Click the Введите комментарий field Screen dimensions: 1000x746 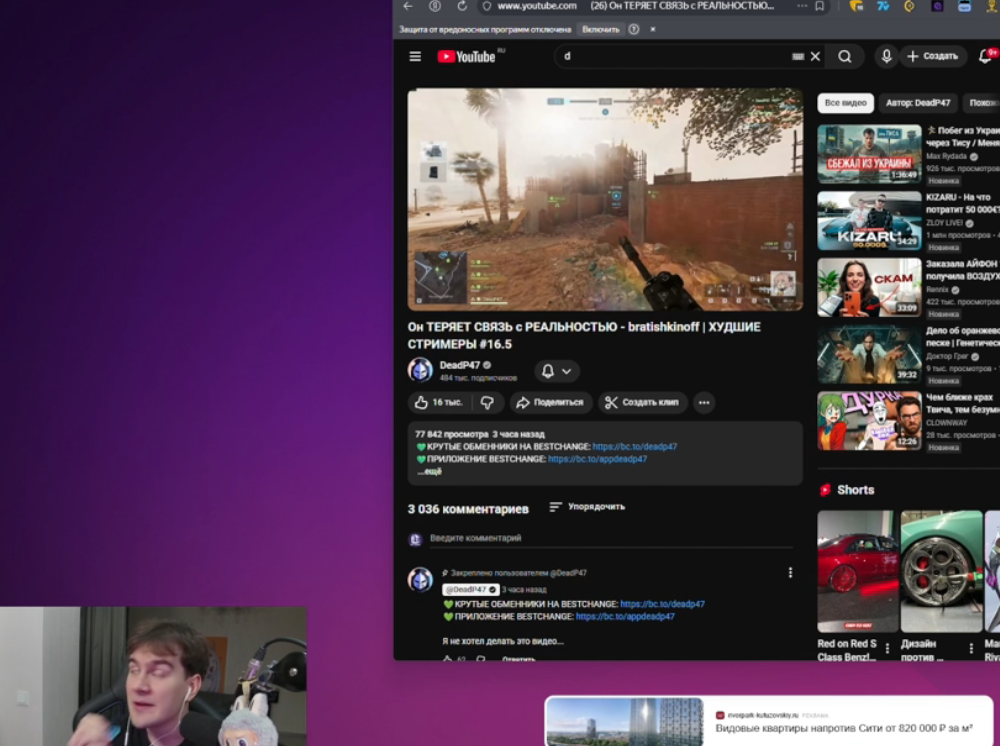click(611, 538)
